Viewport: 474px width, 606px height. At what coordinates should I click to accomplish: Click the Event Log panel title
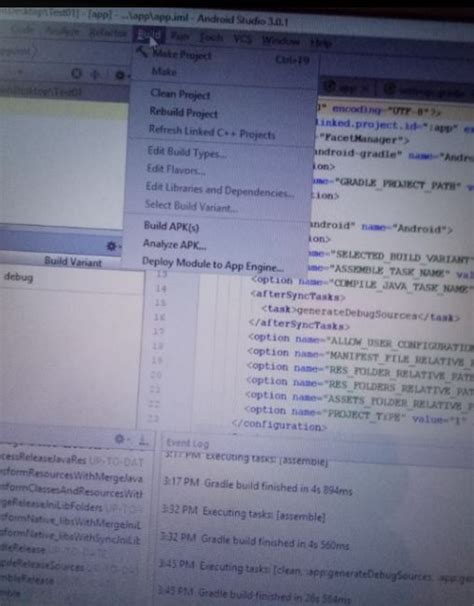coord(188,443)
